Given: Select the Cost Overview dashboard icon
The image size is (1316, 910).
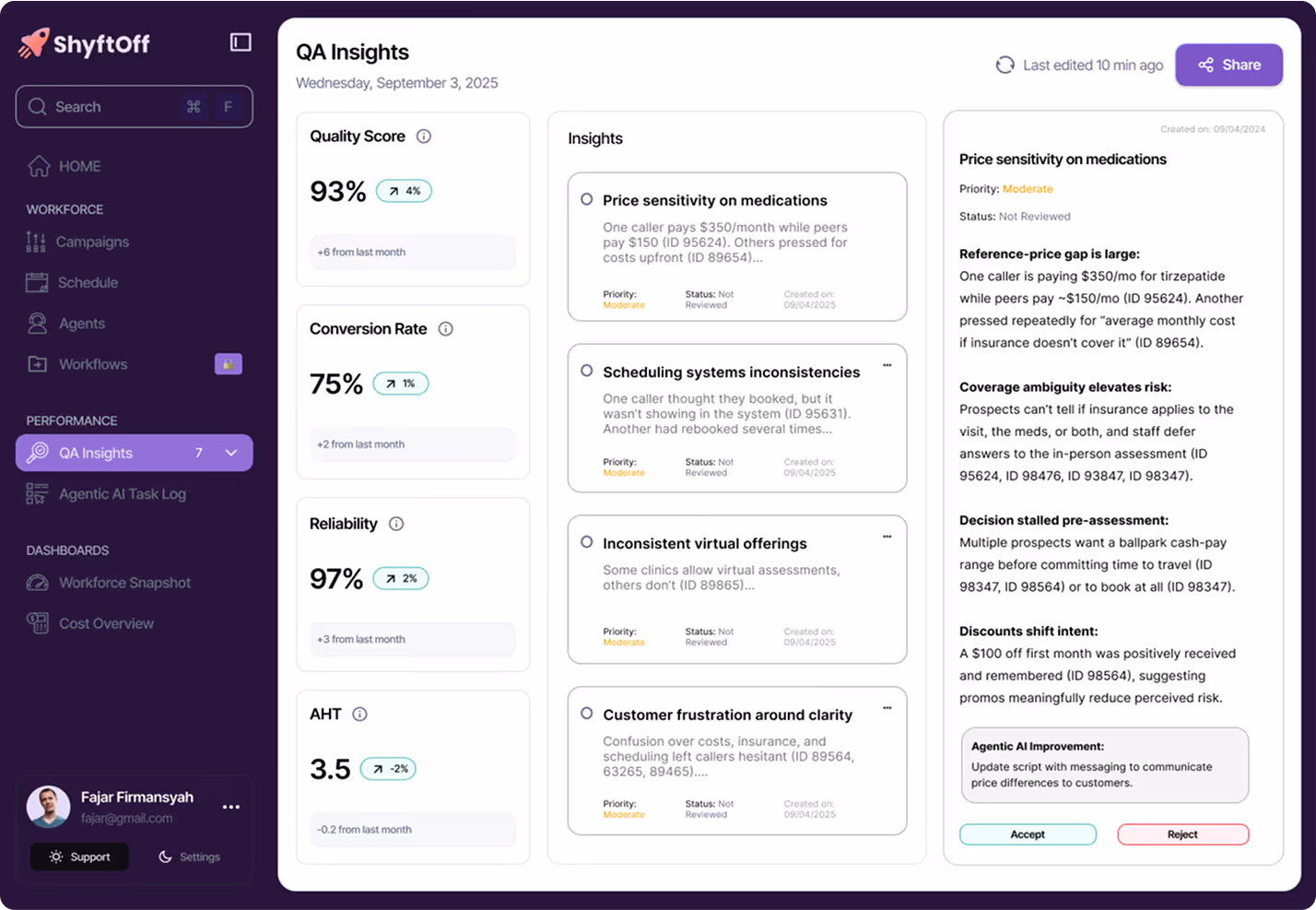Looking at the screenshot, I should (x=38, y=623).
